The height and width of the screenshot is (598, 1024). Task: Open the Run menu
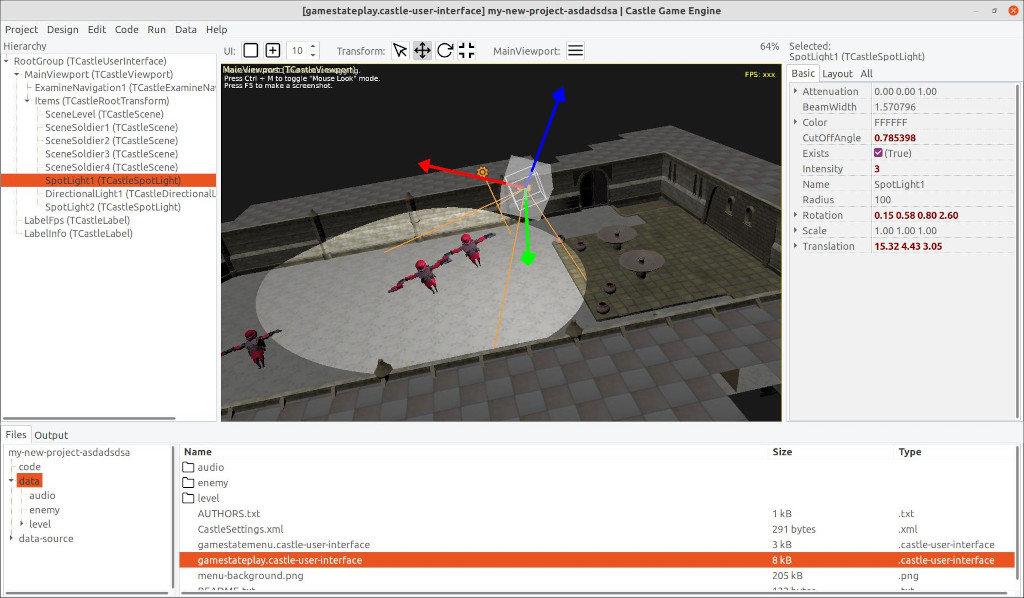tap(156, 30)
